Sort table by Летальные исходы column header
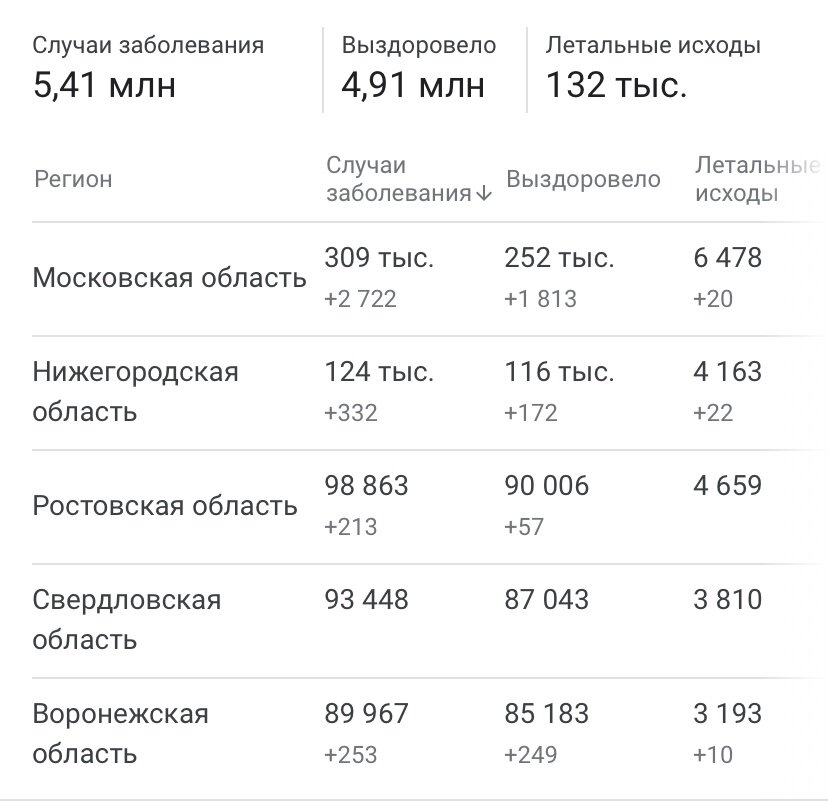This screenshot has width=828, height=803. pyautogui.click(x=757, y=180)
